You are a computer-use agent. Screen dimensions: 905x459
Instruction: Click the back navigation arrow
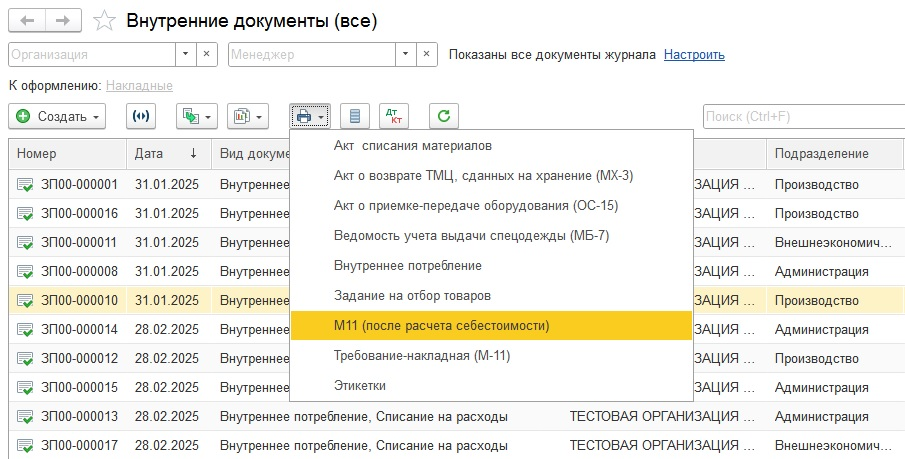pos(27,20)
